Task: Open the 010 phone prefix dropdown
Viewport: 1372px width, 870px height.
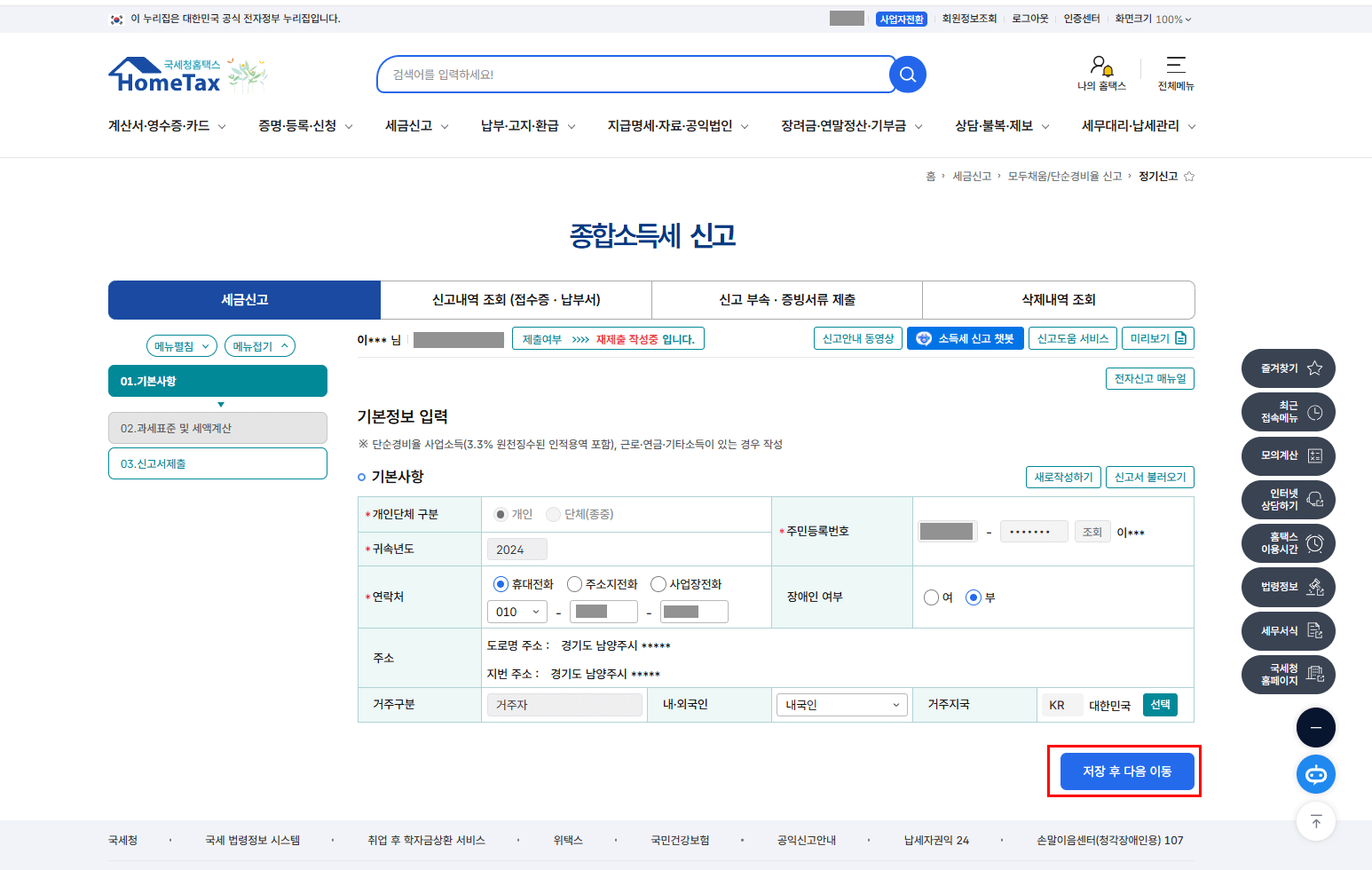Action: click(516, 611)
